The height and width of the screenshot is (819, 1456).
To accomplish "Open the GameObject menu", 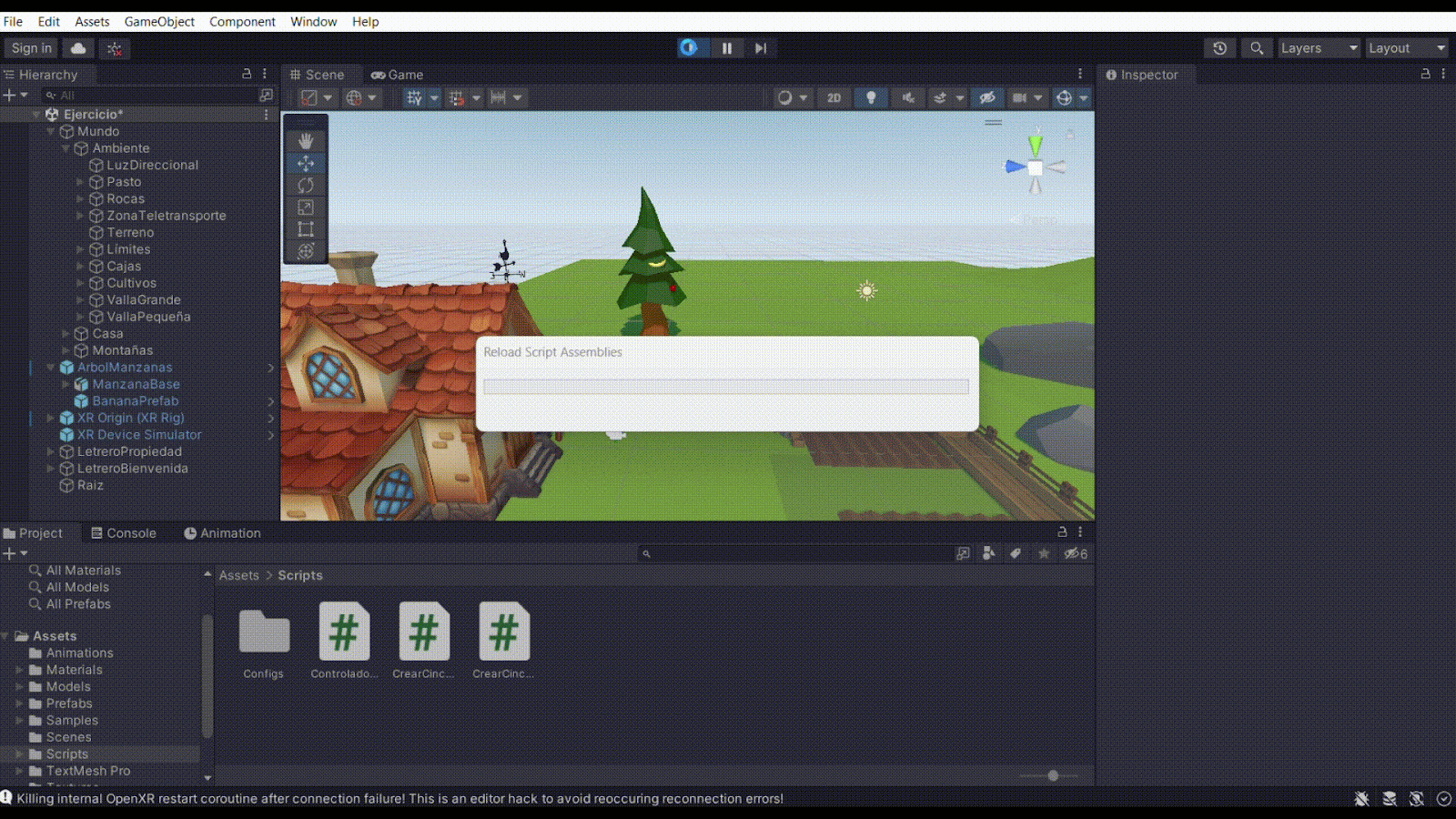I will [x=159, y=21].
